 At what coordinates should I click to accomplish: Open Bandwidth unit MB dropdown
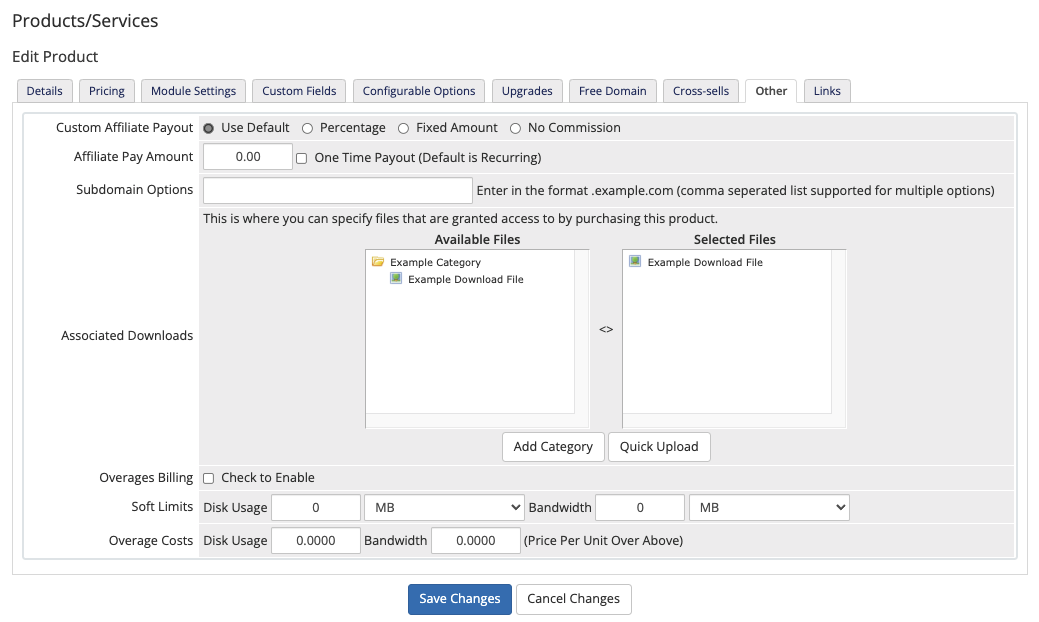(x=769, y=507)
